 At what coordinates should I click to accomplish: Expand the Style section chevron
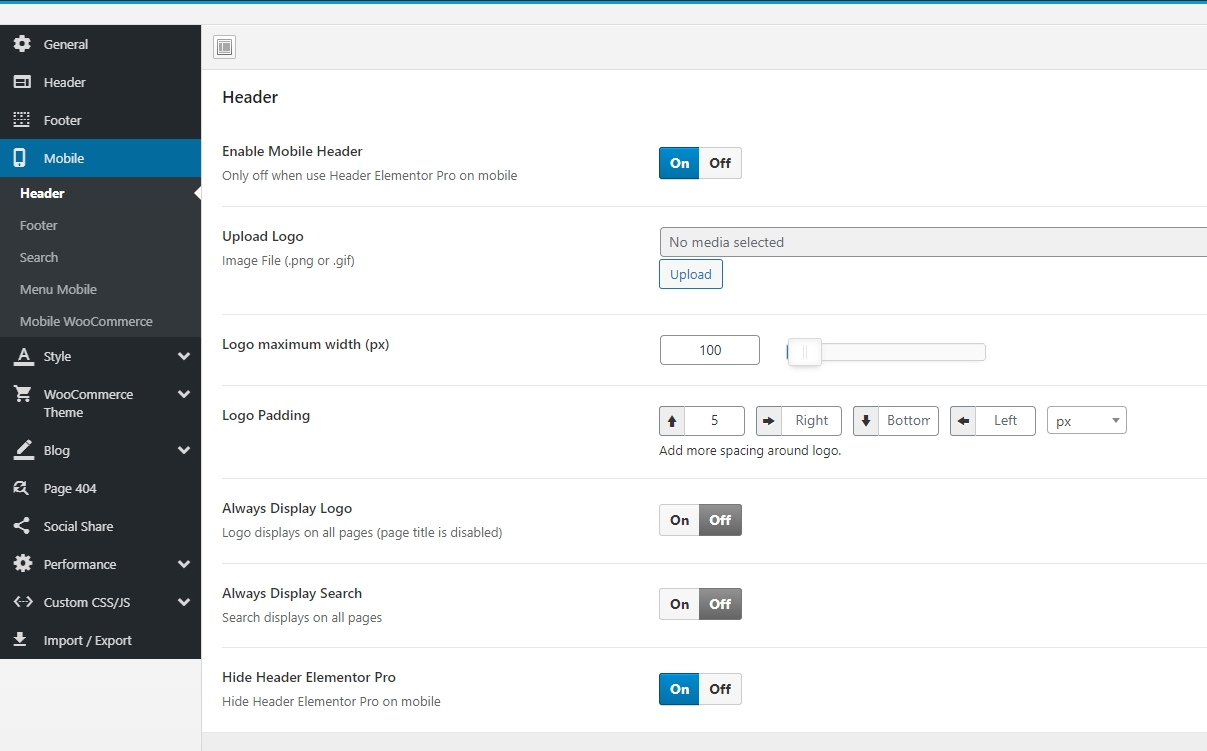click(x=184, y=356)
